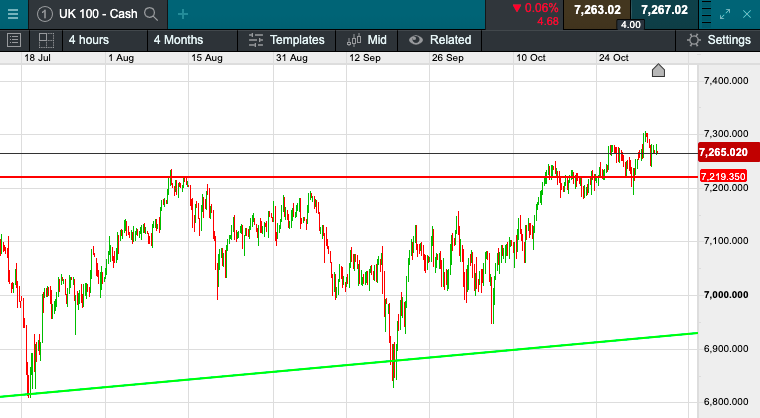Search instruments with the magnifier icon
The image size is (760, 418).
click(x=151, y=14)
